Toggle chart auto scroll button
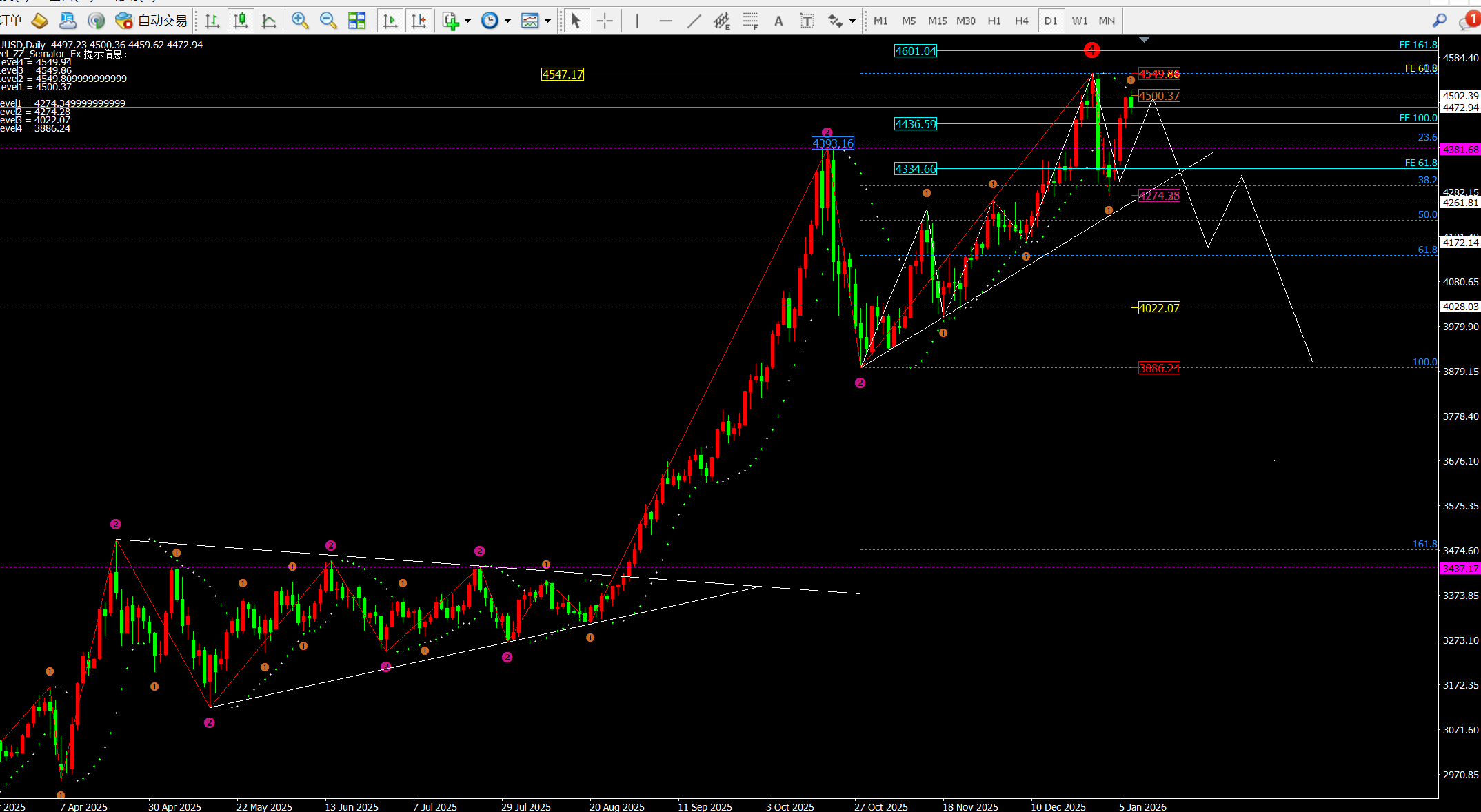Image resolution: width=1481 pixels, height=812 pixels. tap(390, 21)
